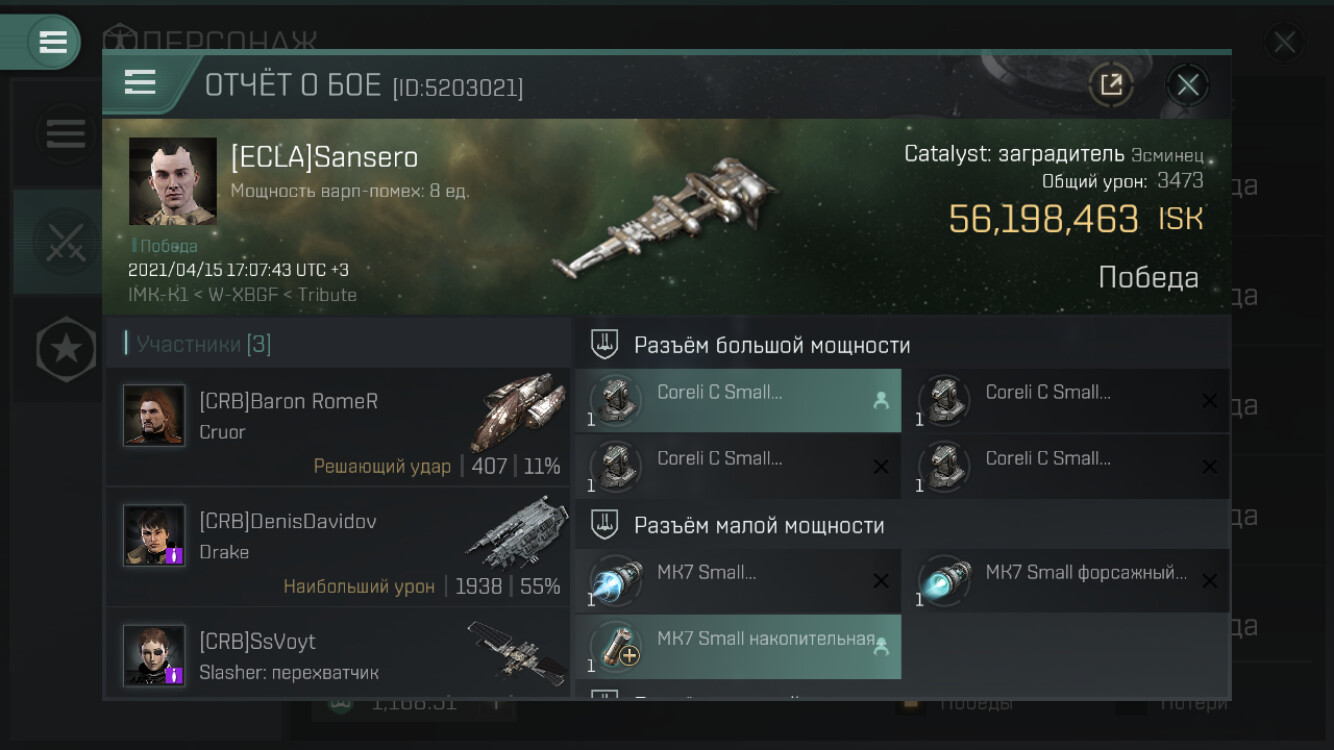Viewport: 1334px width, 750px height.
Task: Open Baron RomeR's portrait
Action: coord(154,415)
